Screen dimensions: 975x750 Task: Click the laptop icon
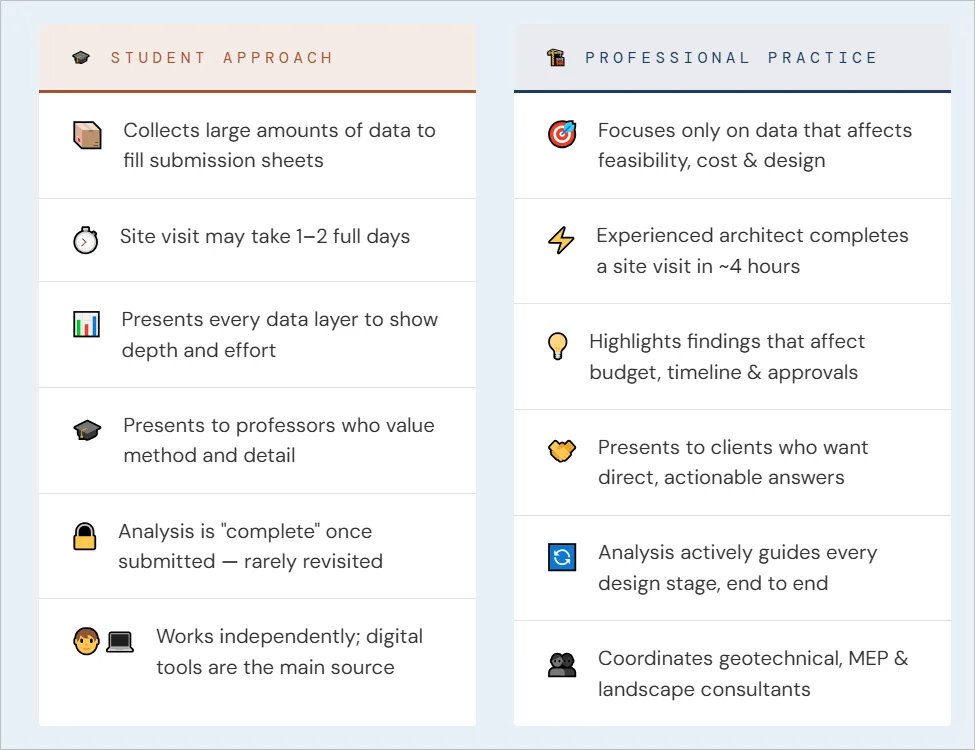pos(120,642)
